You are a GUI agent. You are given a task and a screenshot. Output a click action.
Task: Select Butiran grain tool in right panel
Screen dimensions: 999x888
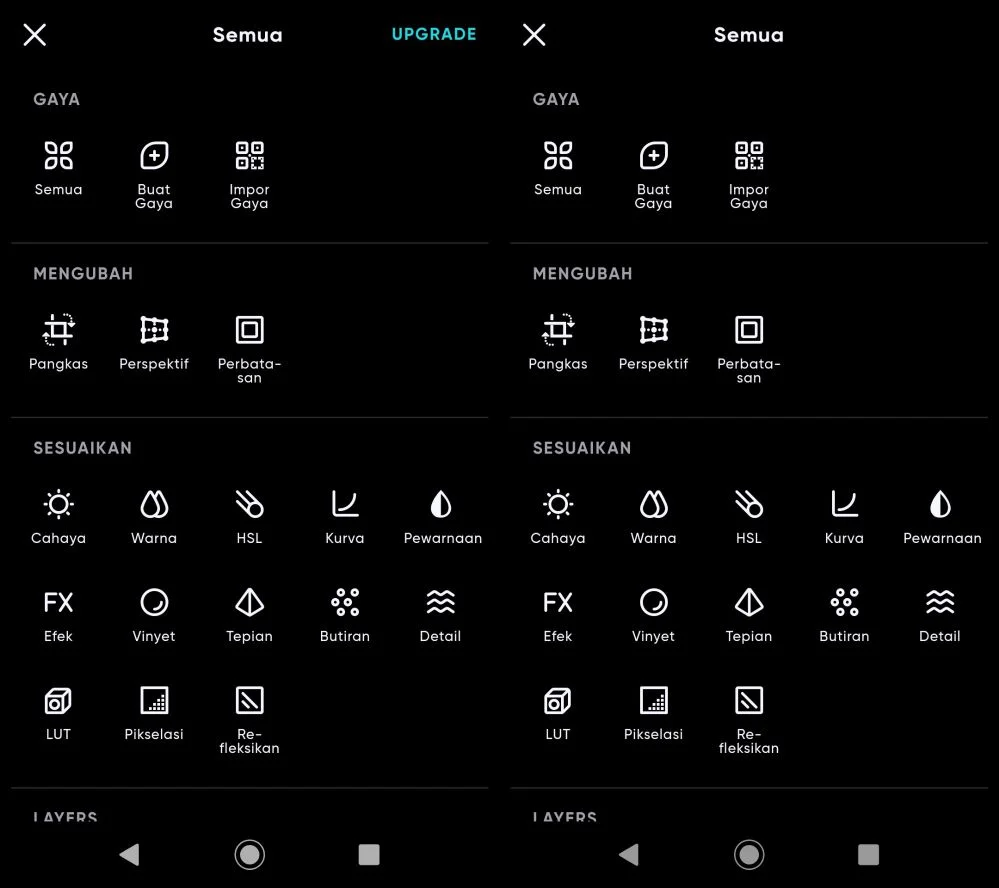(x=844, y=616)
